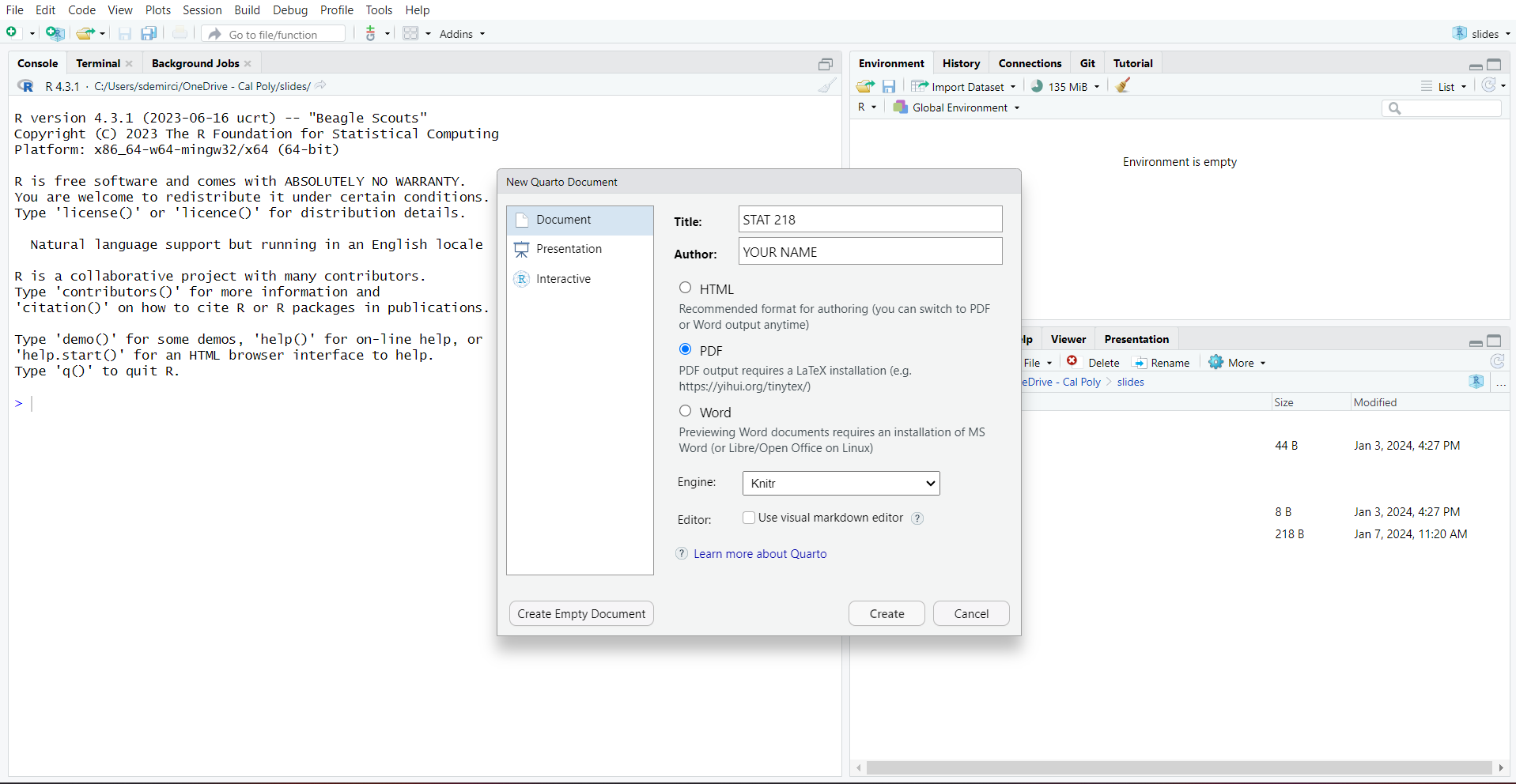Open the List view dropdown
The height and width of the screenshot is (784, 1516).
(1444, 86)
